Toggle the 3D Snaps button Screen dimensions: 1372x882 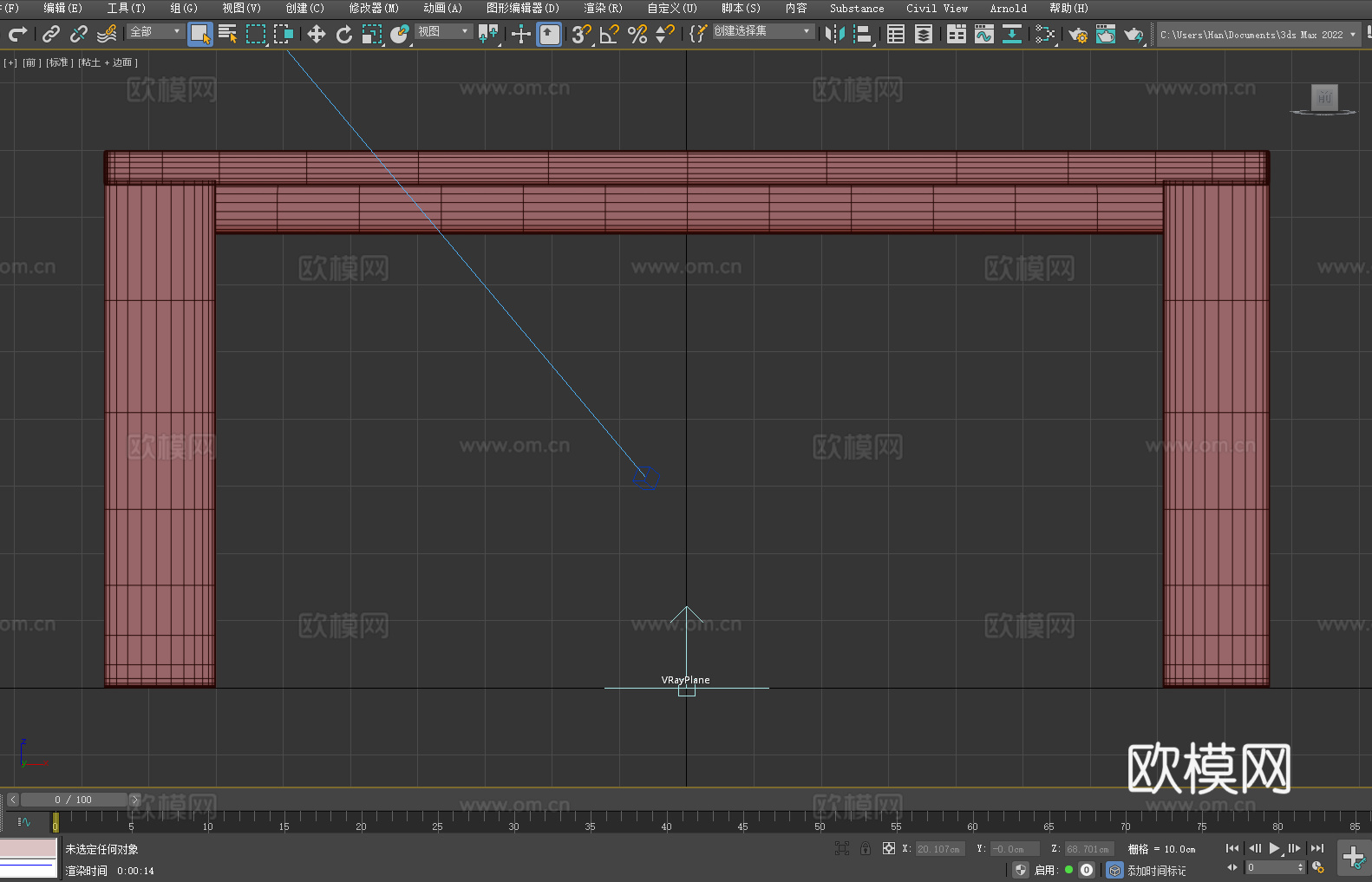coord(582,34)
